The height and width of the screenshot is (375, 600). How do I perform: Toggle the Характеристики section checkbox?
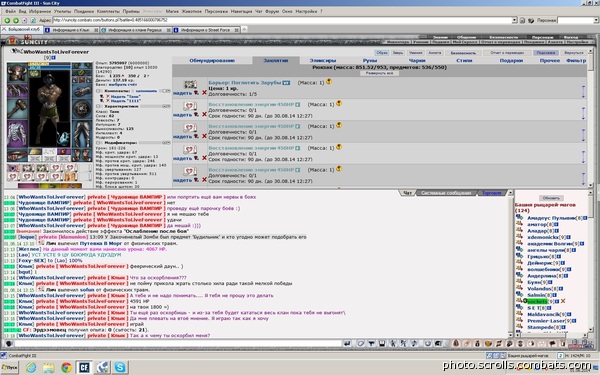pyautogui.click(x=99, y=106)
